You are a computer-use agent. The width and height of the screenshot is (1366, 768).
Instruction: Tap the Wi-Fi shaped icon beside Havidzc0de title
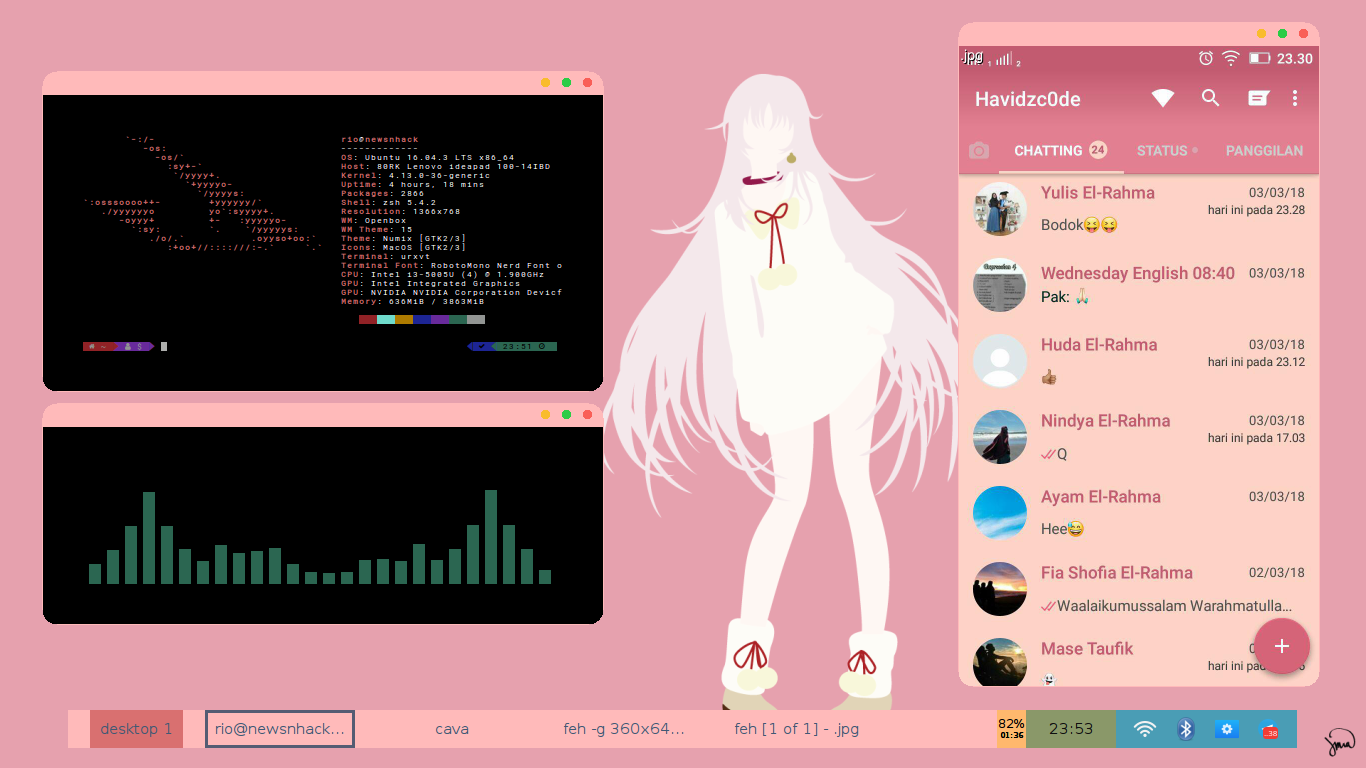(x=1162, y=98)
